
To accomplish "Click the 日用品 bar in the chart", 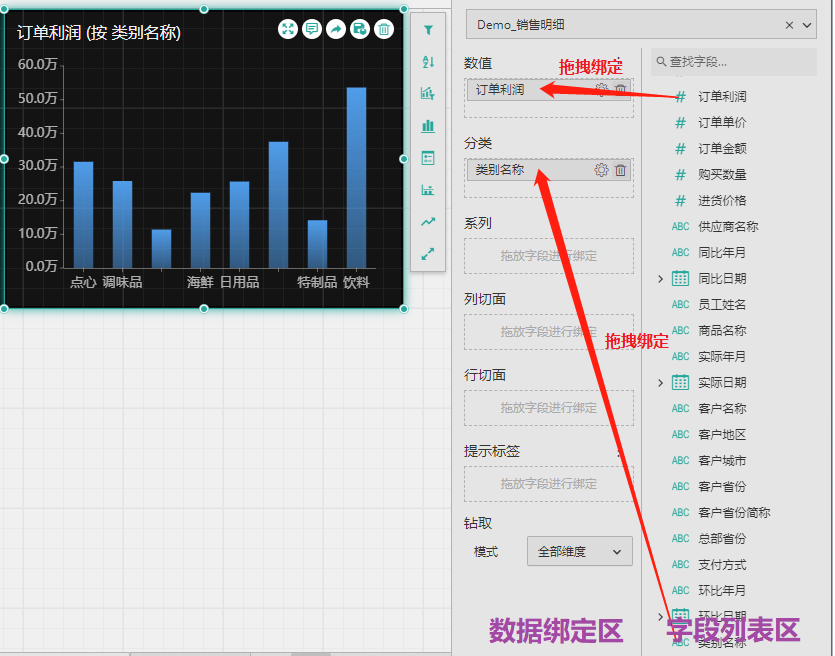I will click(x=239, y=225).
